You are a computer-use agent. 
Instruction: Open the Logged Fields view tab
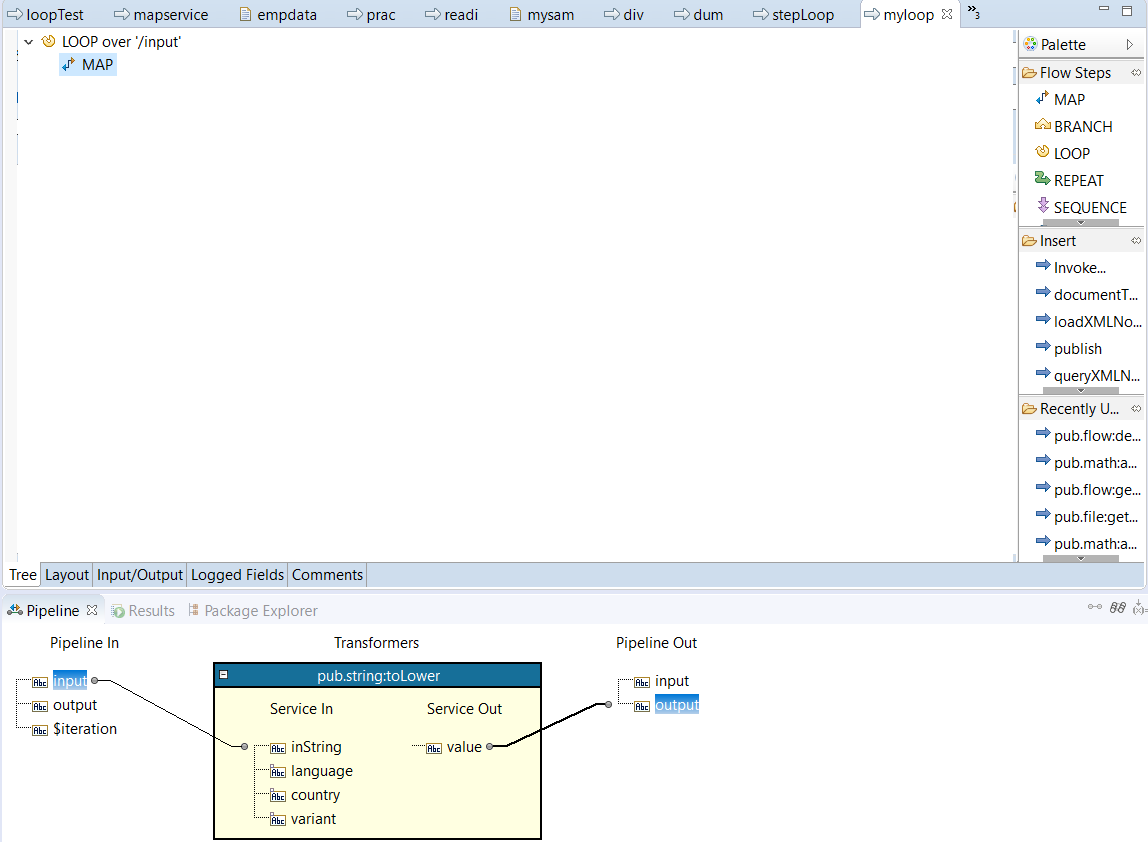[x=237, y=575]
